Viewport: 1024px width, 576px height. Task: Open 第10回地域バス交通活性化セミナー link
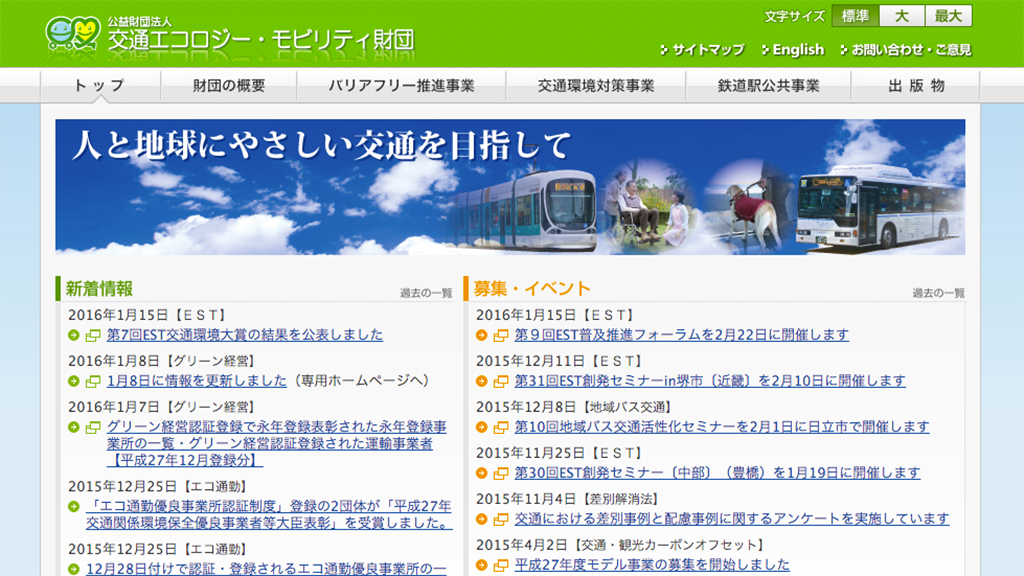722,427
